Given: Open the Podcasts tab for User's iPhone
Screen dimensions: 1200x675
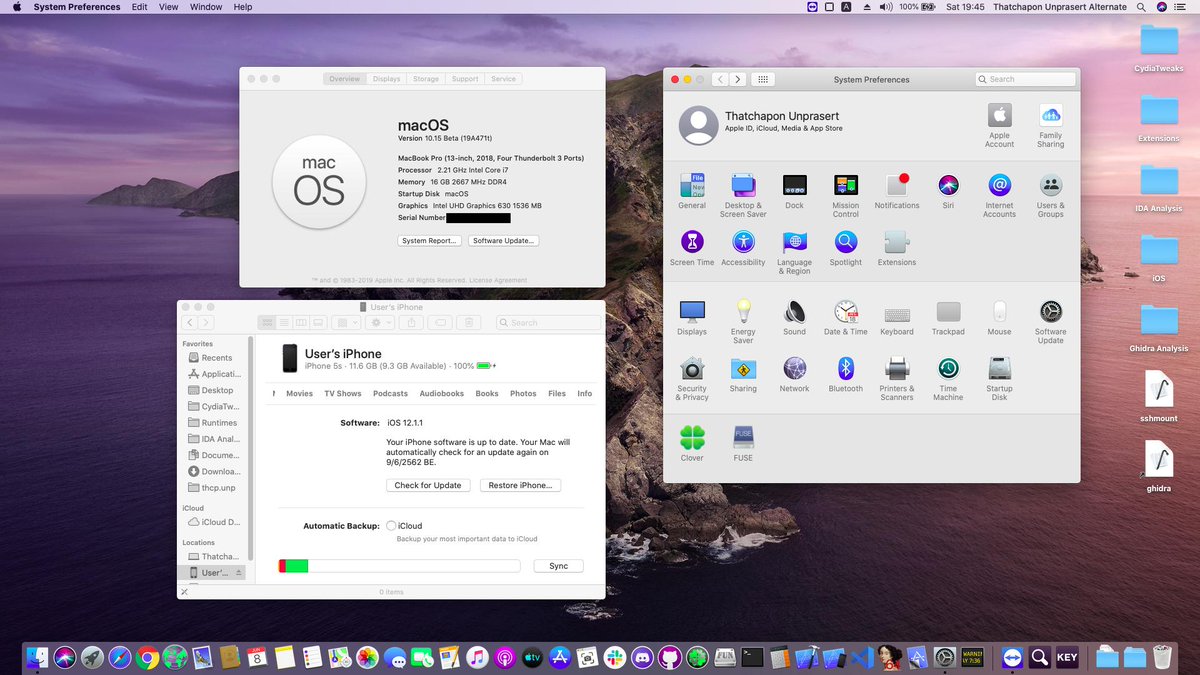Looking at the screenshot, I should tap(390, 393).
